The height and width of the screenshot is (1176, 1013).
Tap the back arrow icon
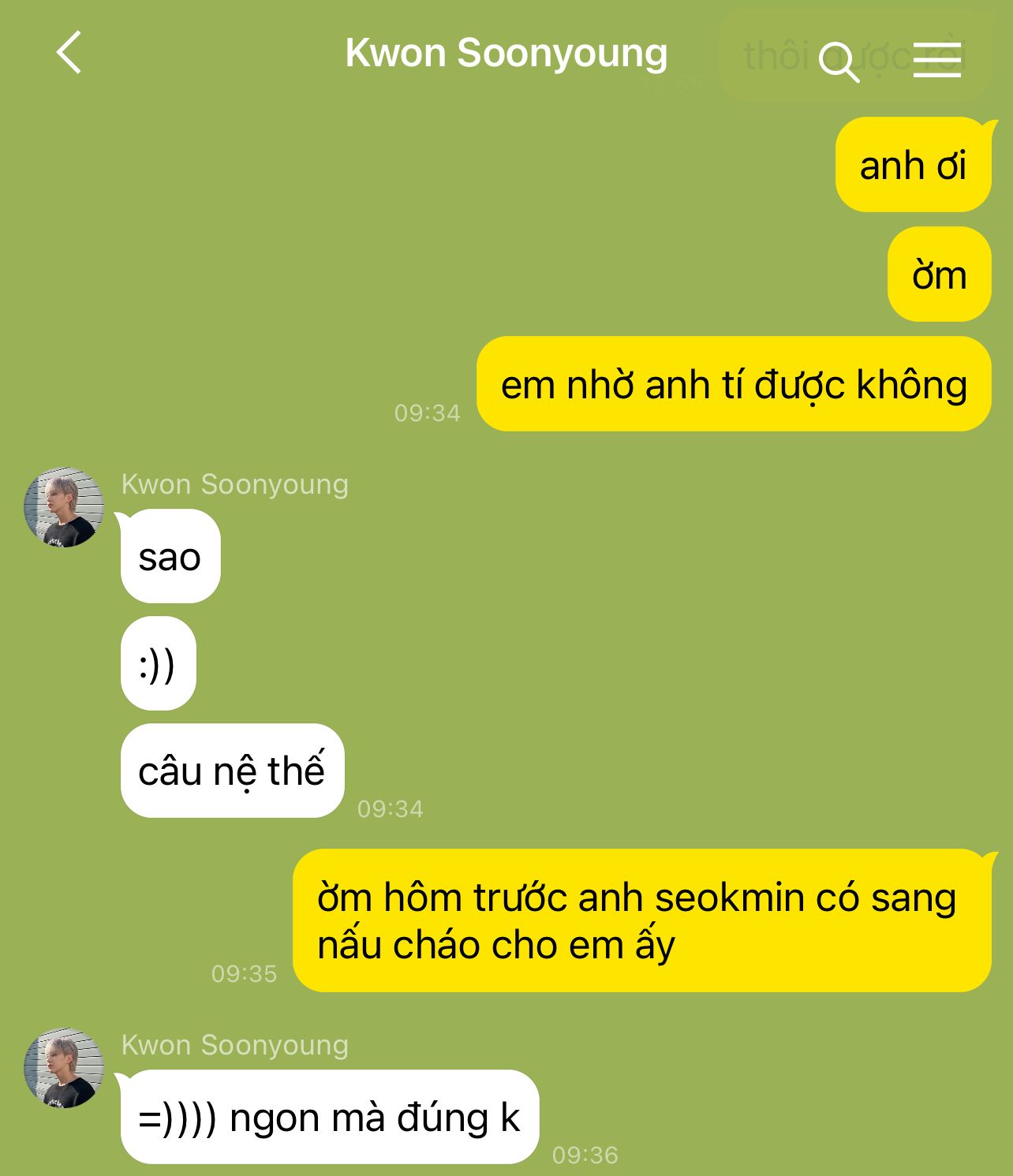pyautogui.click(x=69, y=53)
